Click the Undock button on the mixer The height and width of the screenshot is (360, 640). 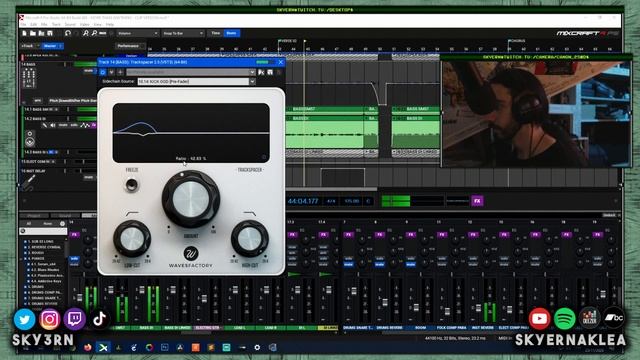pyautogui.click(x=609, y=215)
